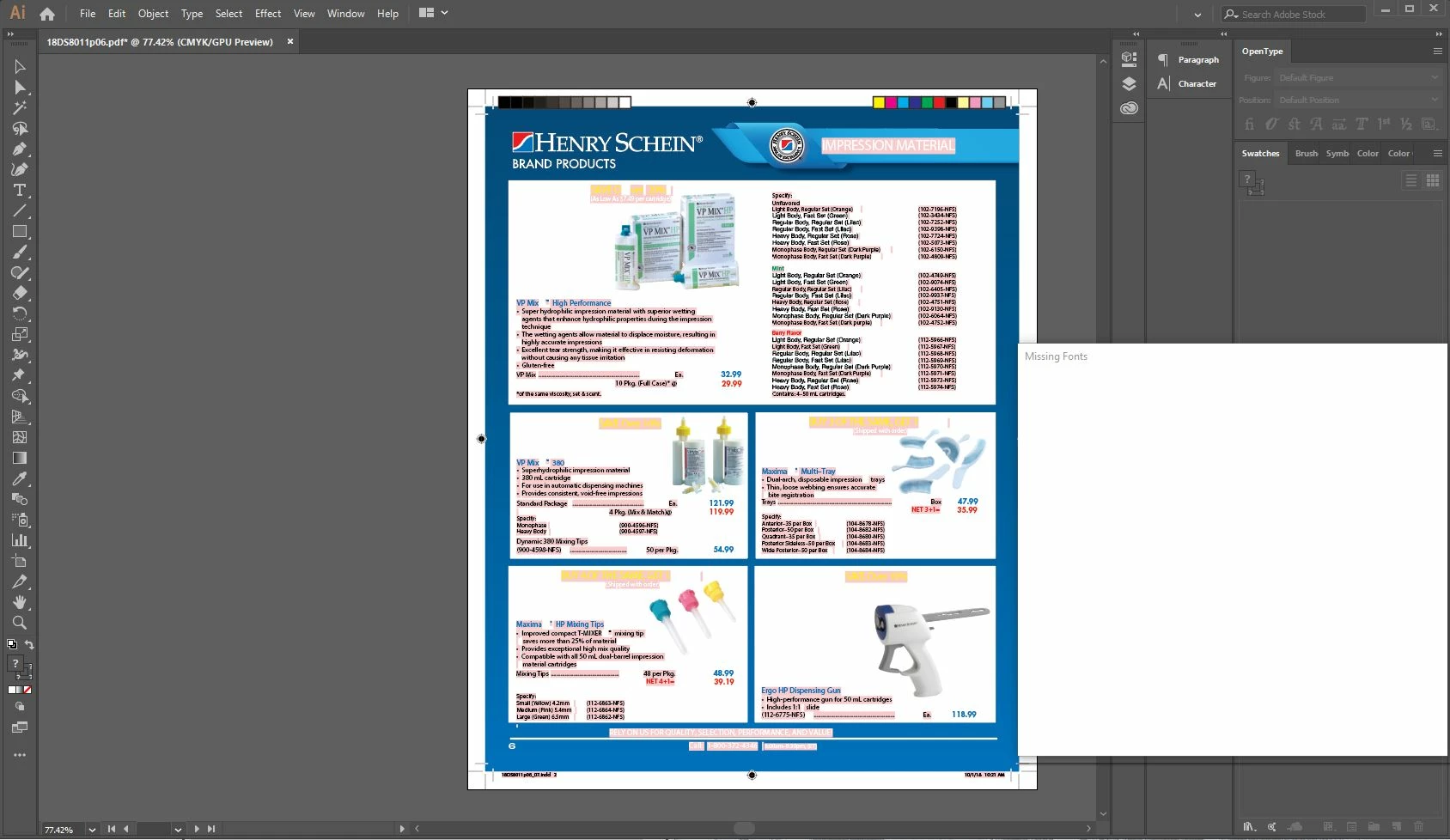
Task: Switch to the Brush tab
Action: coord(1307,154)
